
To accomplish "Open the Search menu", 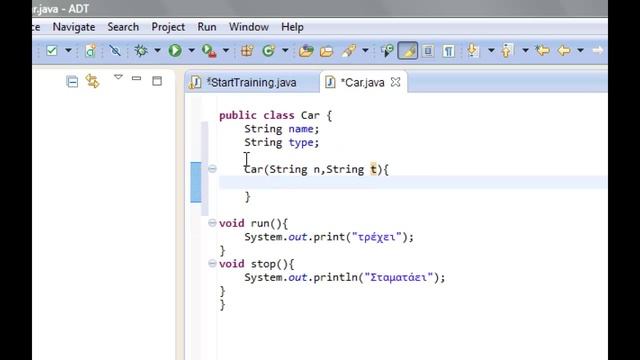I will tap(123, 27).
